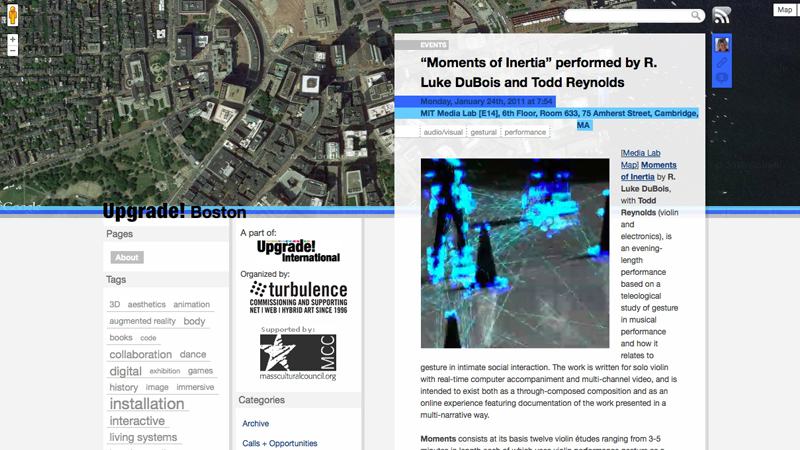This screenshot has height=450, width=800.
Task: Open the Media Lab Map link
Action: pyautogui.click(x=640, y=159)
